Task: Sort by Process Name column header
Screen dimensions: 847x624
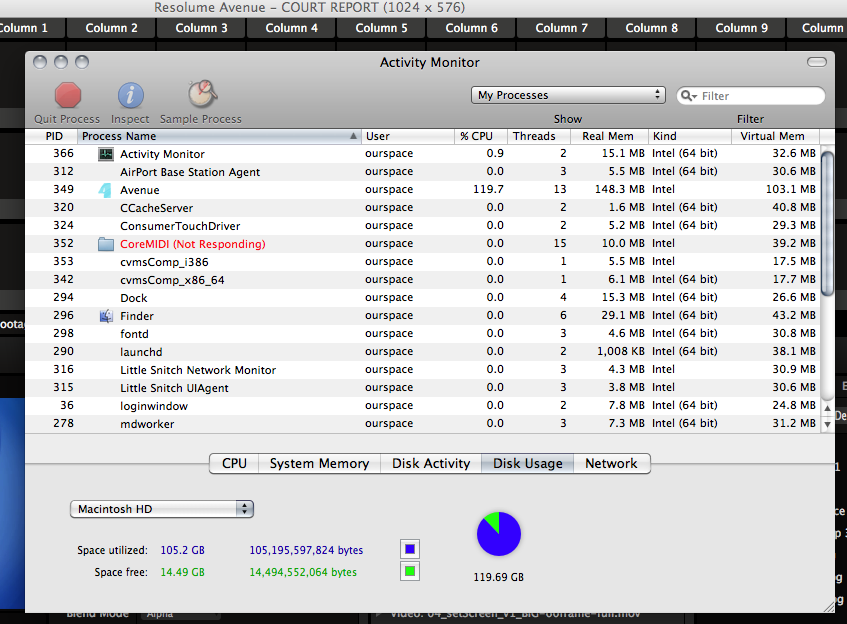Action: point(219,136)
